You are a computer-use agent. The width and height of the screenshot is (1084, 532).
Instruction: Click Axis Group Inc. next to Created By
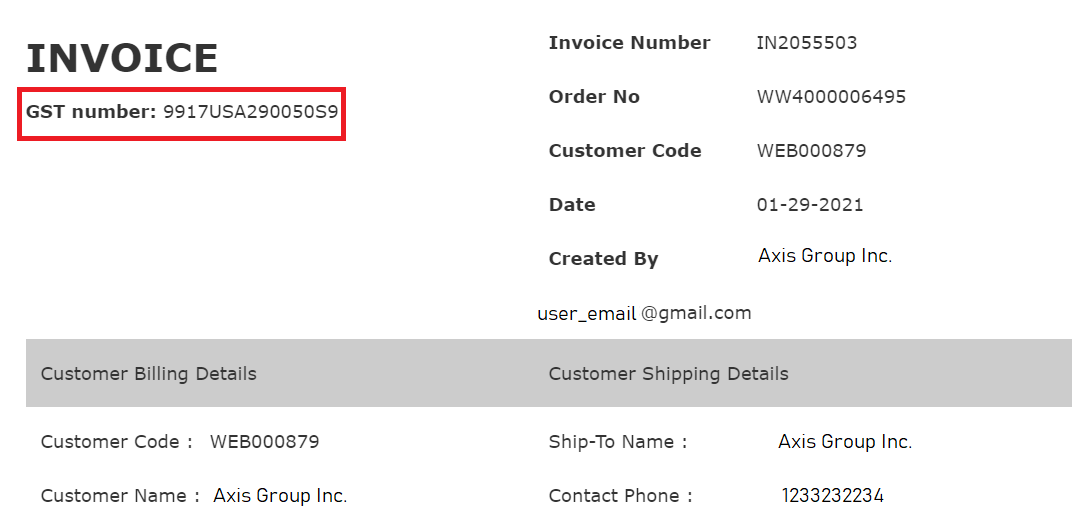click(x=825, y=256)
